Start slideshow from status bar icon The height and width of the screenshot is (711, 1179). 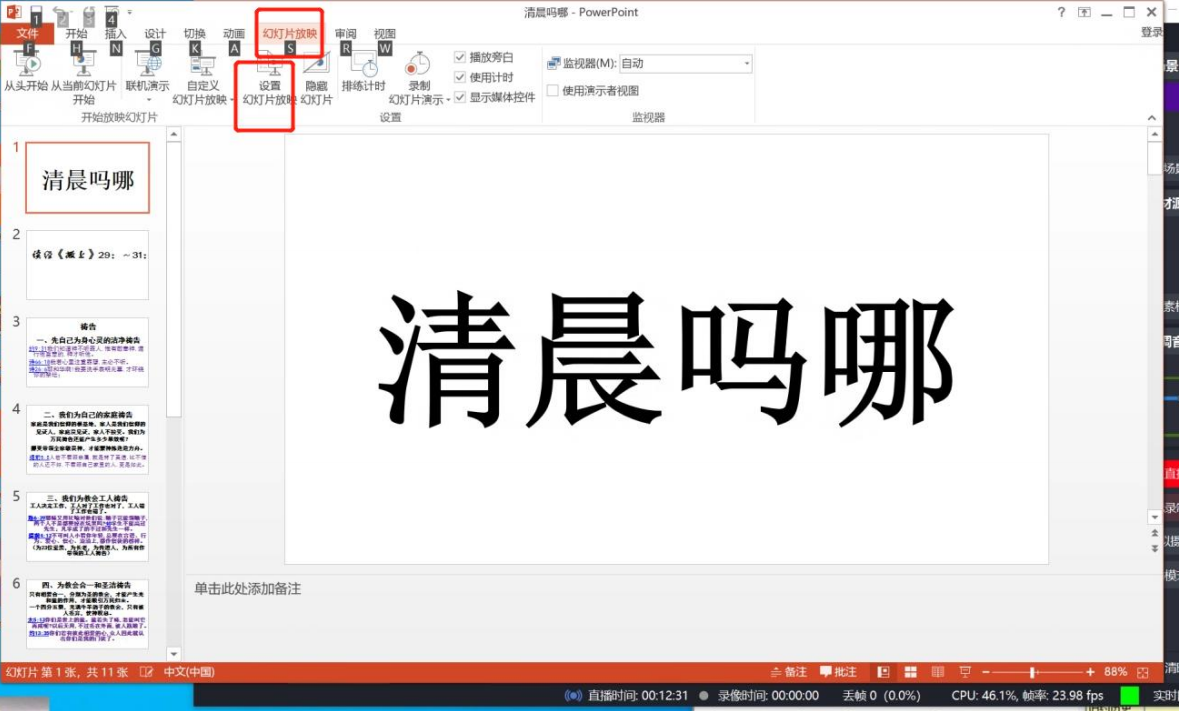tap(964, 672)
